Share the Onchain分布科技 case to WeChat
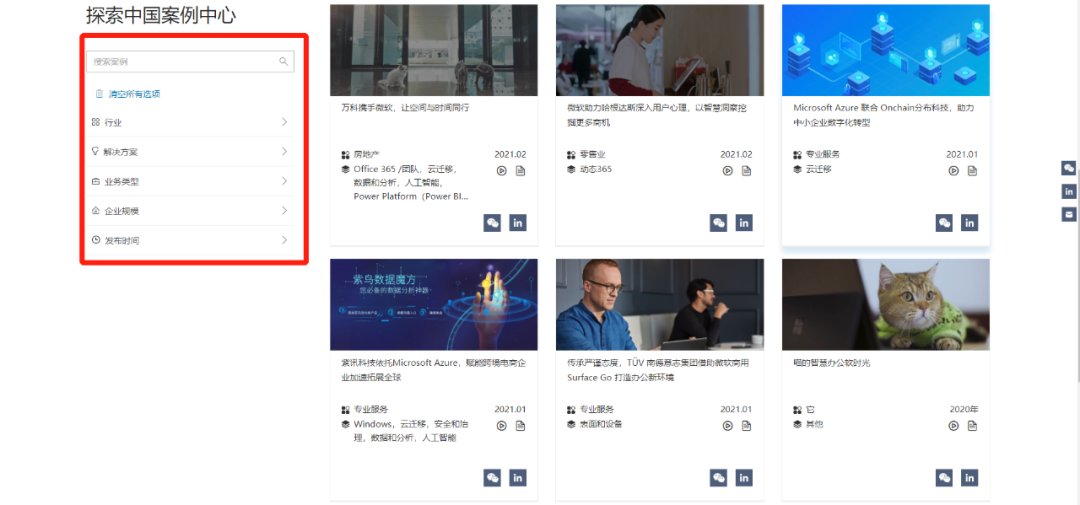This screenshot has height=505, width=1080. click(944, 223)
